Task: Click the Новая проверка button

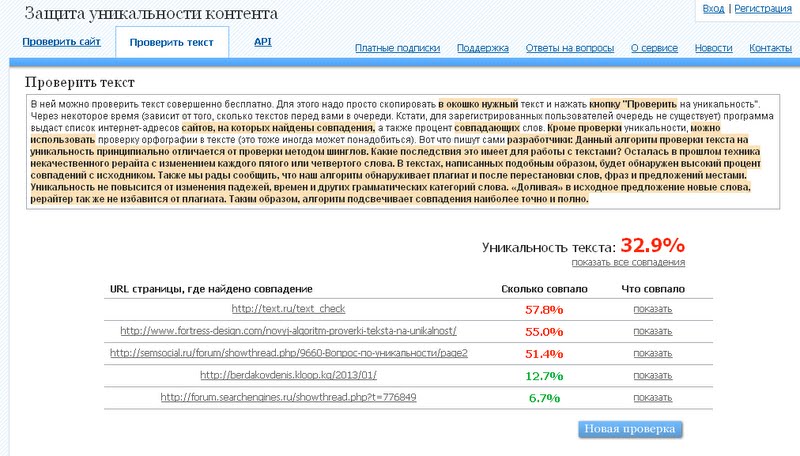Action: 630,429
